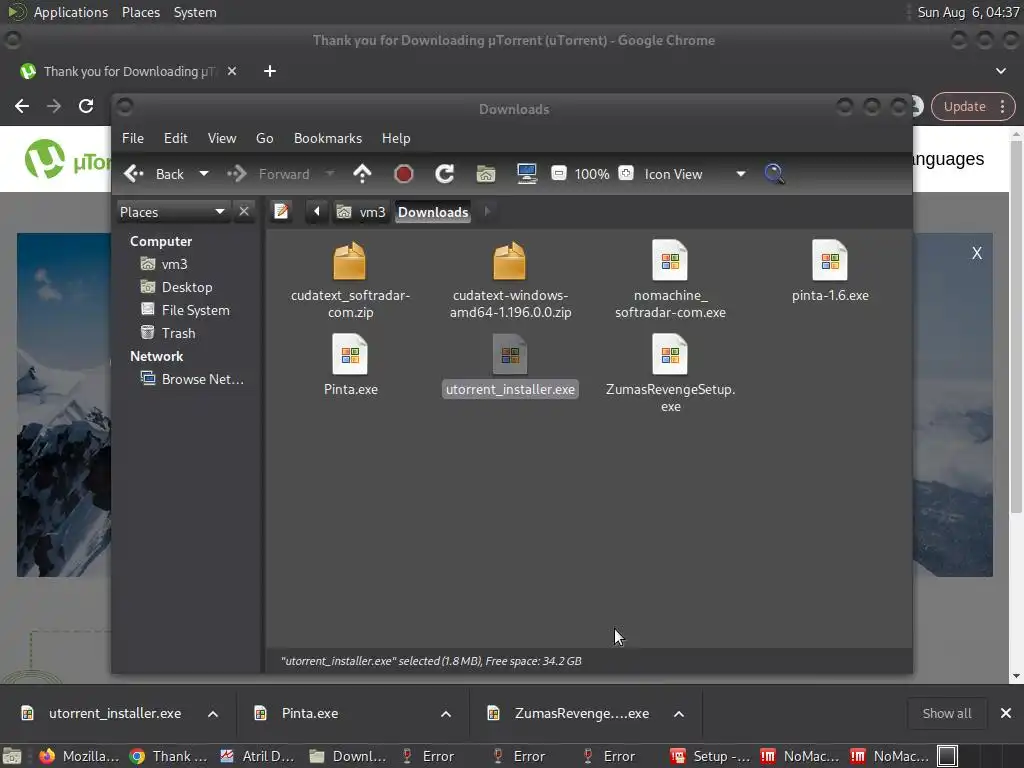Viewport: 1024px width, 768px height.
Task: Select the nomachine_softradar-com.exe file icon
Action: pyautogui.click(x=670, y=261)
